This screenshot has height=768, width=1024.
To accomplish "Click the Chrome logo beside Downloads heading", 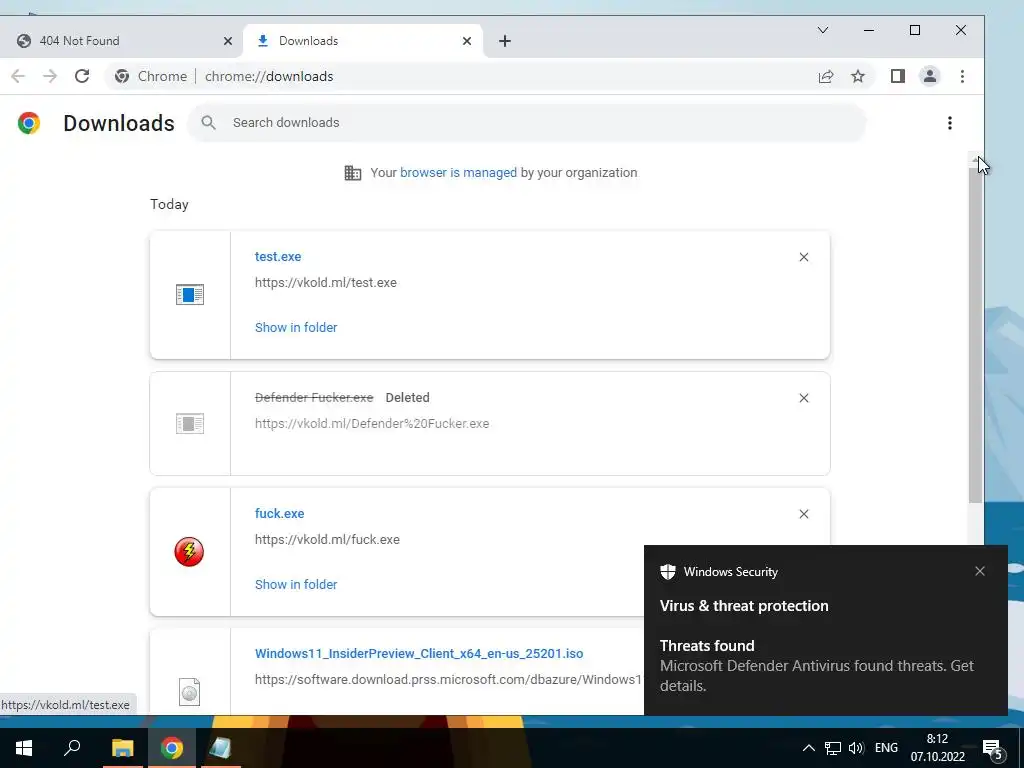I will (29, 123).
